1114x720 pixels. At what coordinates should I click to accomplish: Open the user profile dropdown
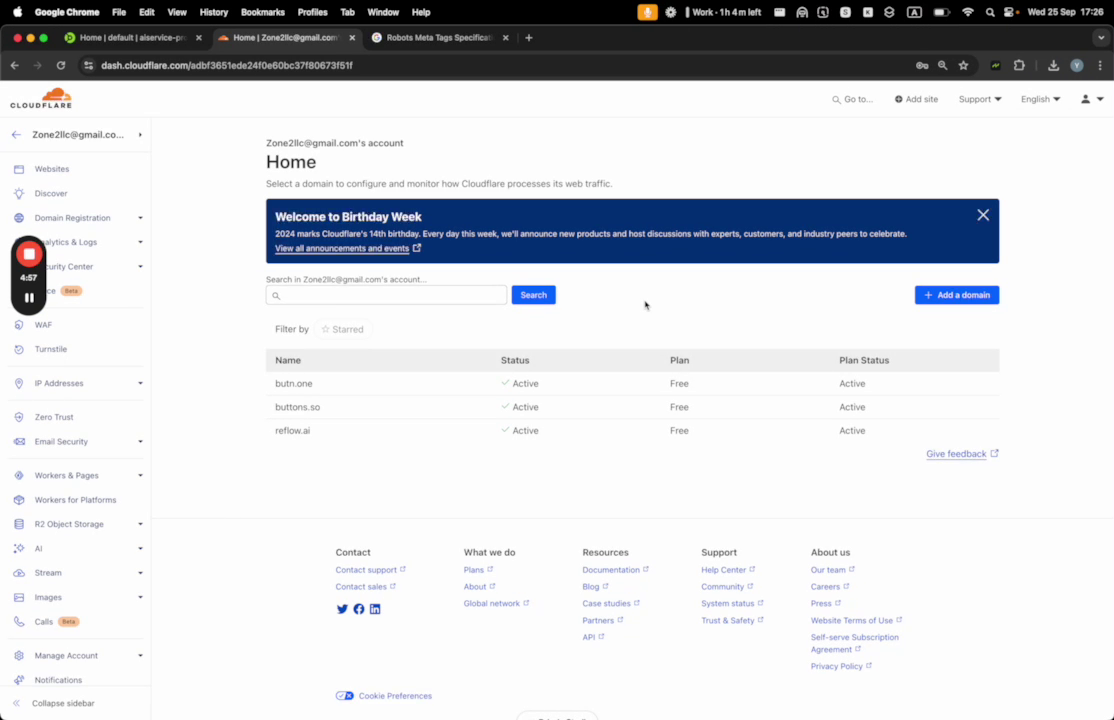[1092, 99]
